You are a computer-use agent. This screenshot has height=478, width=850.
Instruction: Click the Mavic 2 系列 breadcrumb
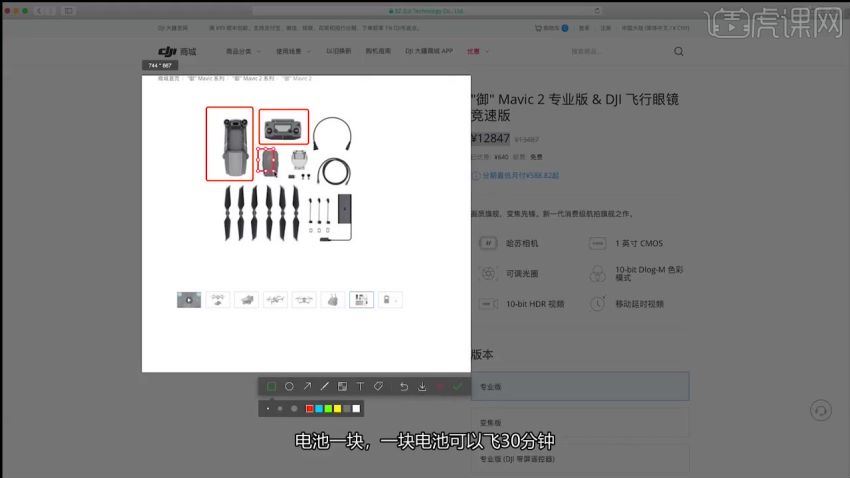click(x=254, y=79)
